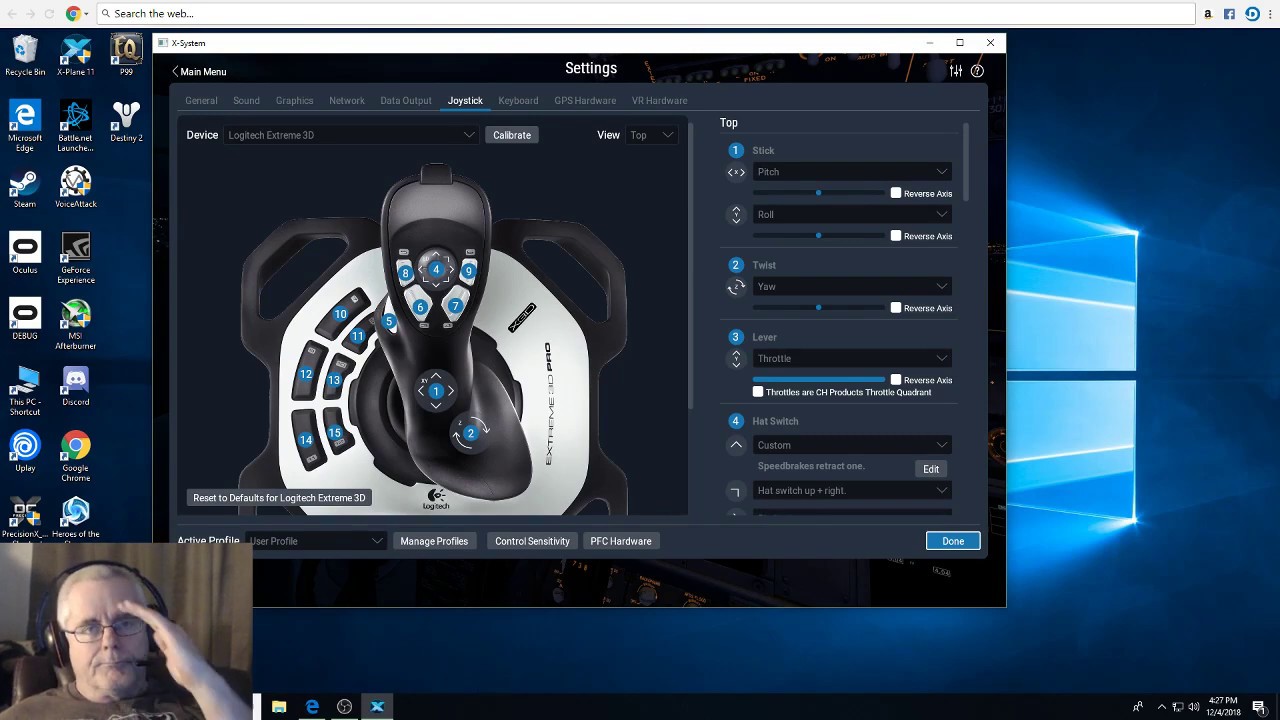Open Edge browser in the taskbar
Image resolution: width=1280 pixels, height=720 pixels.
[x=312, y=707]
